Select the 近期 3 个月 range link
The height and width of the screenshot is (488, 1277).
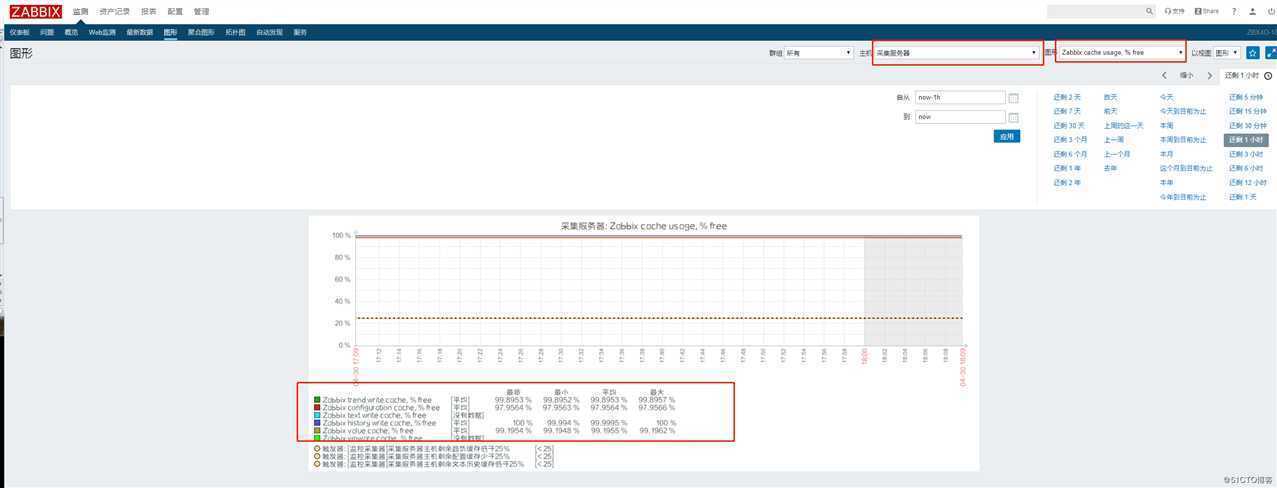tap(1070, 140)
